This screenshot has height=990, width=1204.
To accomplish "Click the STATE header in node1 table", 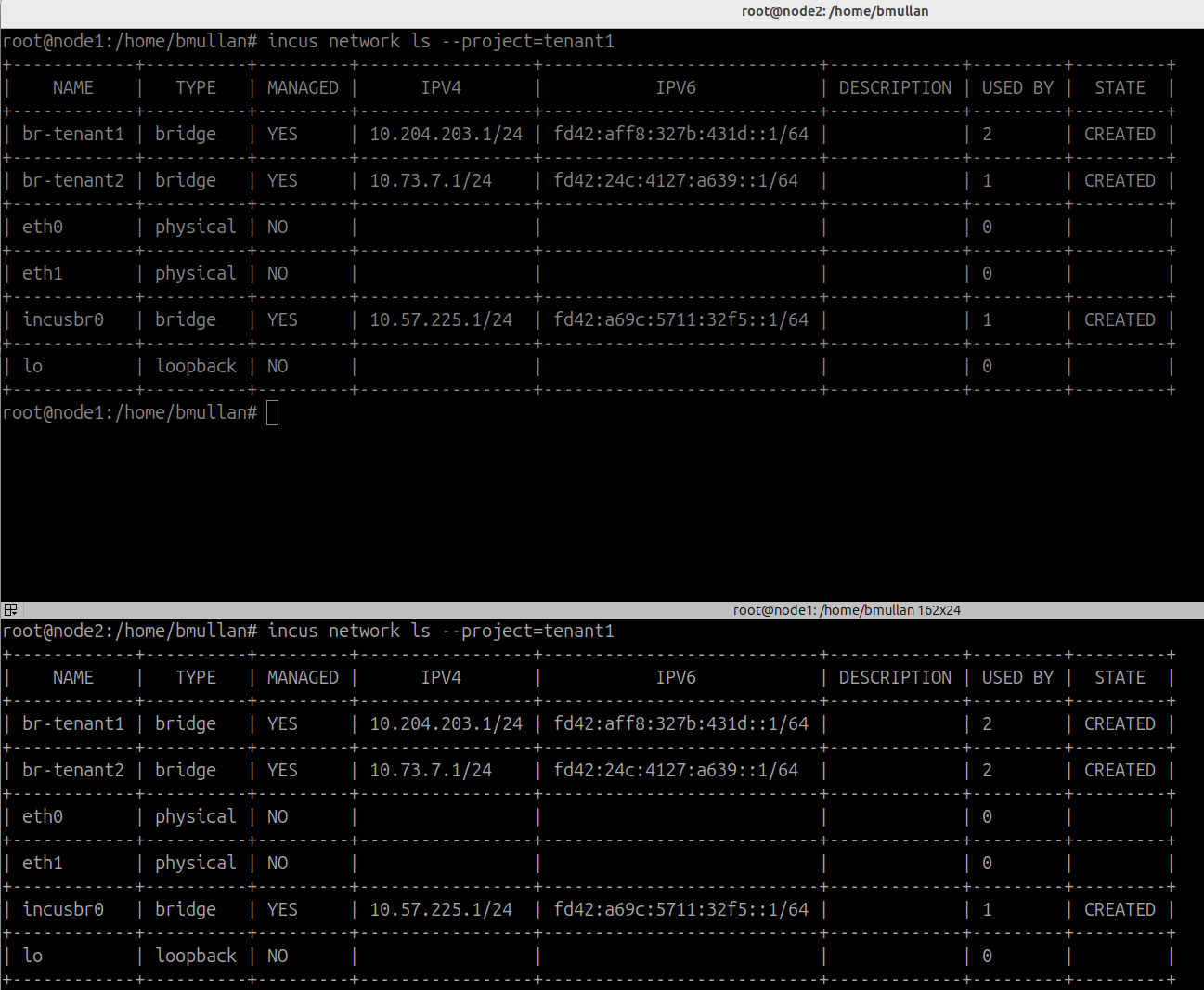I will pyautogui.click(x=1120, y=87).
